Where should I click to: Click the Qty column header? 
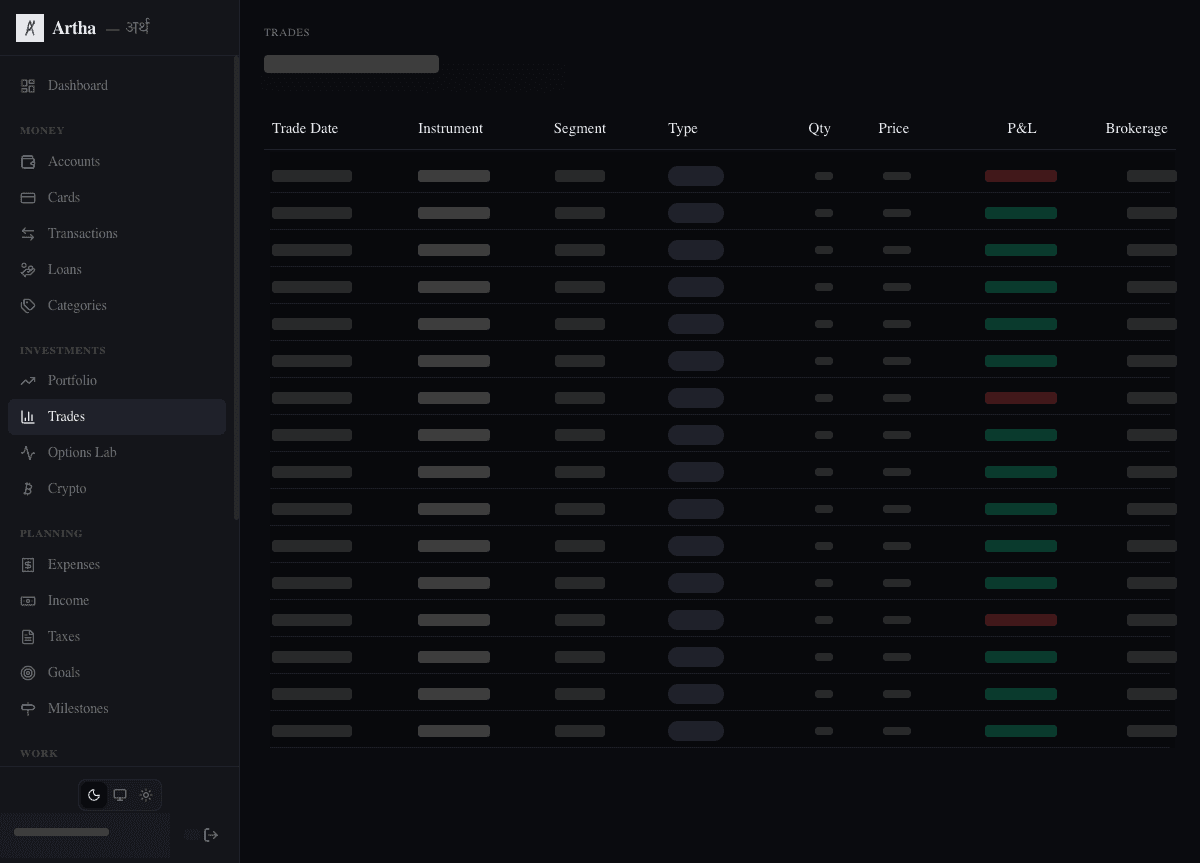(x=820, y=129)
